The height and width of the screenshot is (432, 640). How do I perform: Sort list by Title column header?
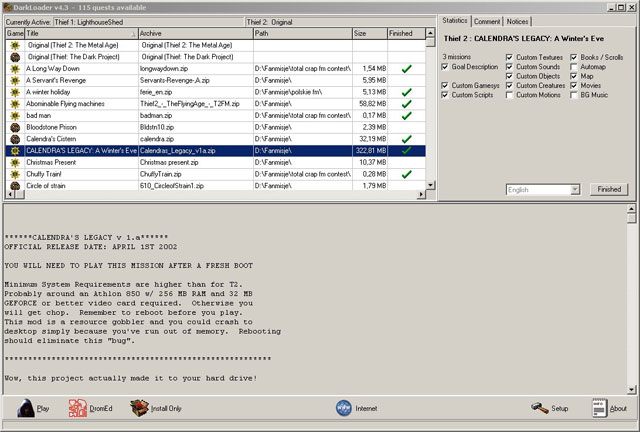point(82,33)
